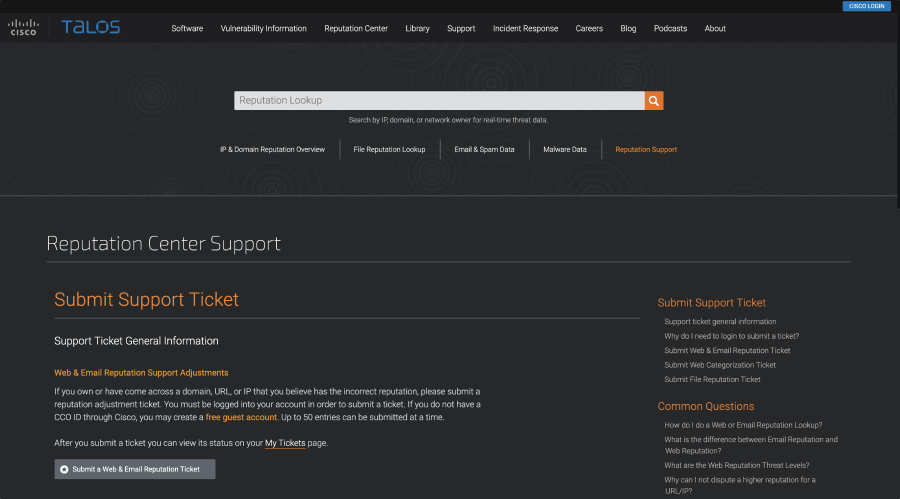Click Web & Email Reputation Support Adjustments heading
This screenshot has width=900, height=499.
[x=141, y=373]
